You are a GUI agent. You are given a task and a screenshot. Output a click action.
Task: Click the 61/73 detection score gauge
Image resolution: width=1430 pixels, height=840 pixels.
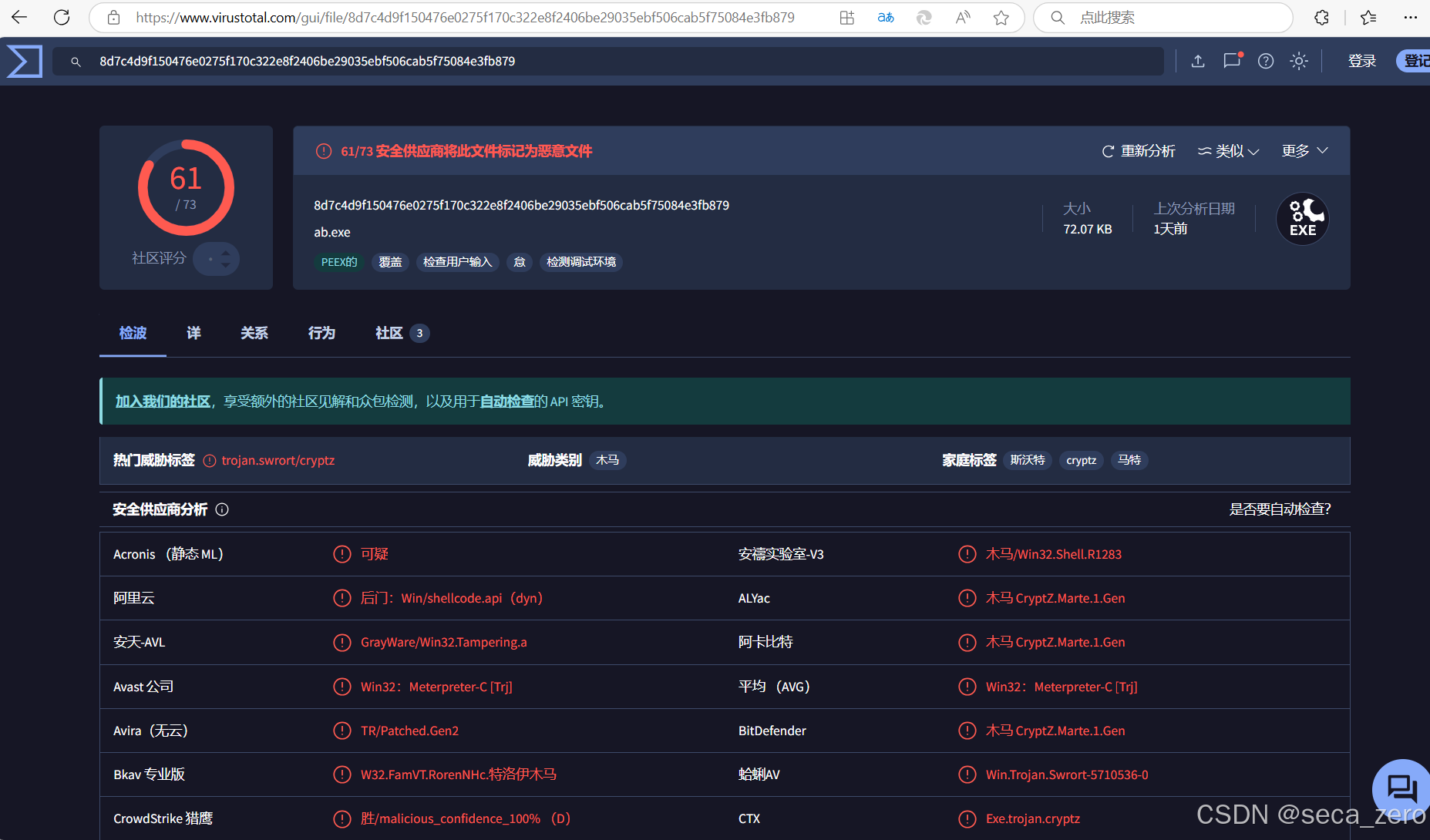186,187
